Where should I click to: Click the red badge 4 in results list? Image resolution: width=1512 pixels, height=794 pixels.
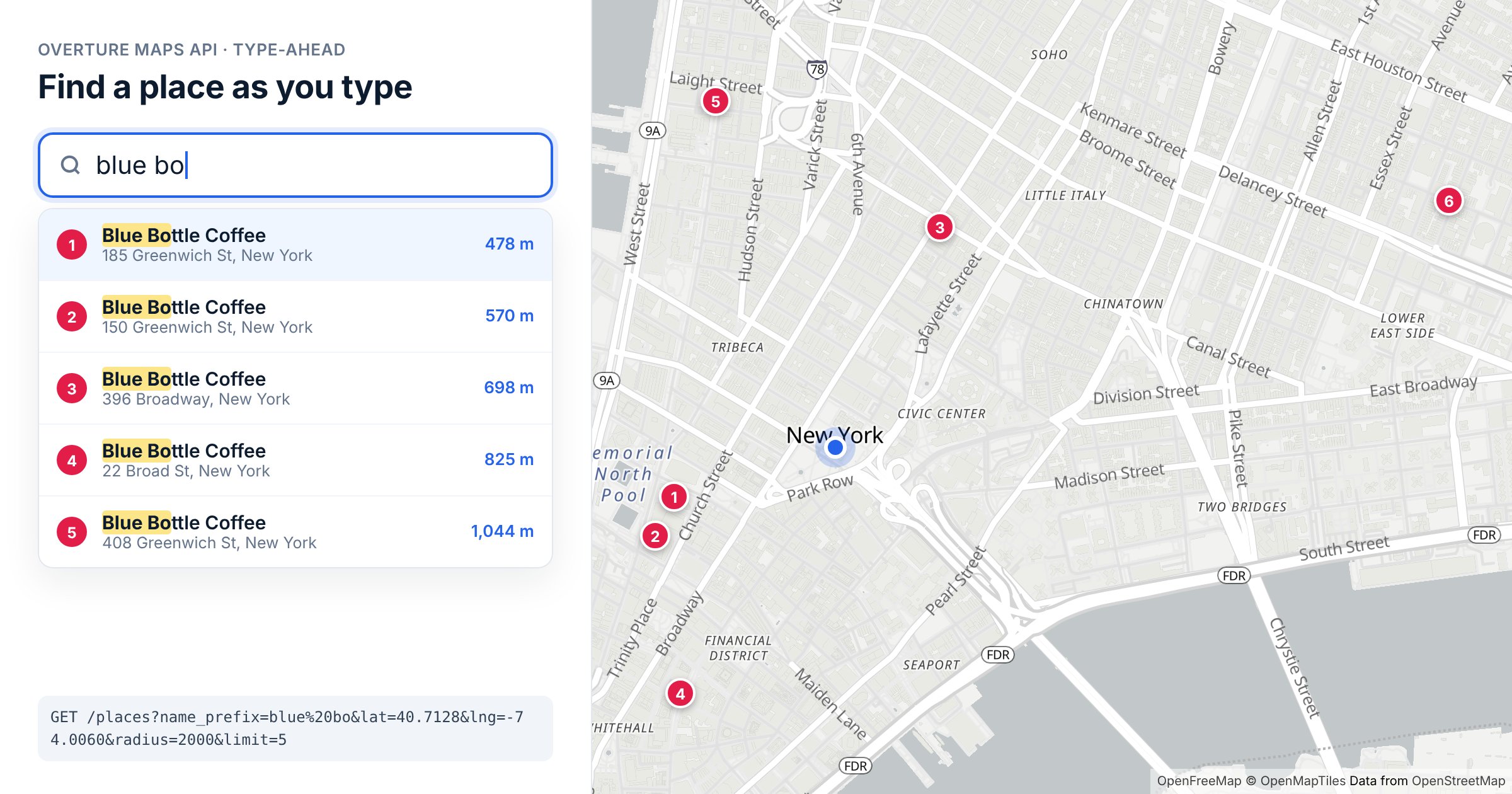(72, 460)
